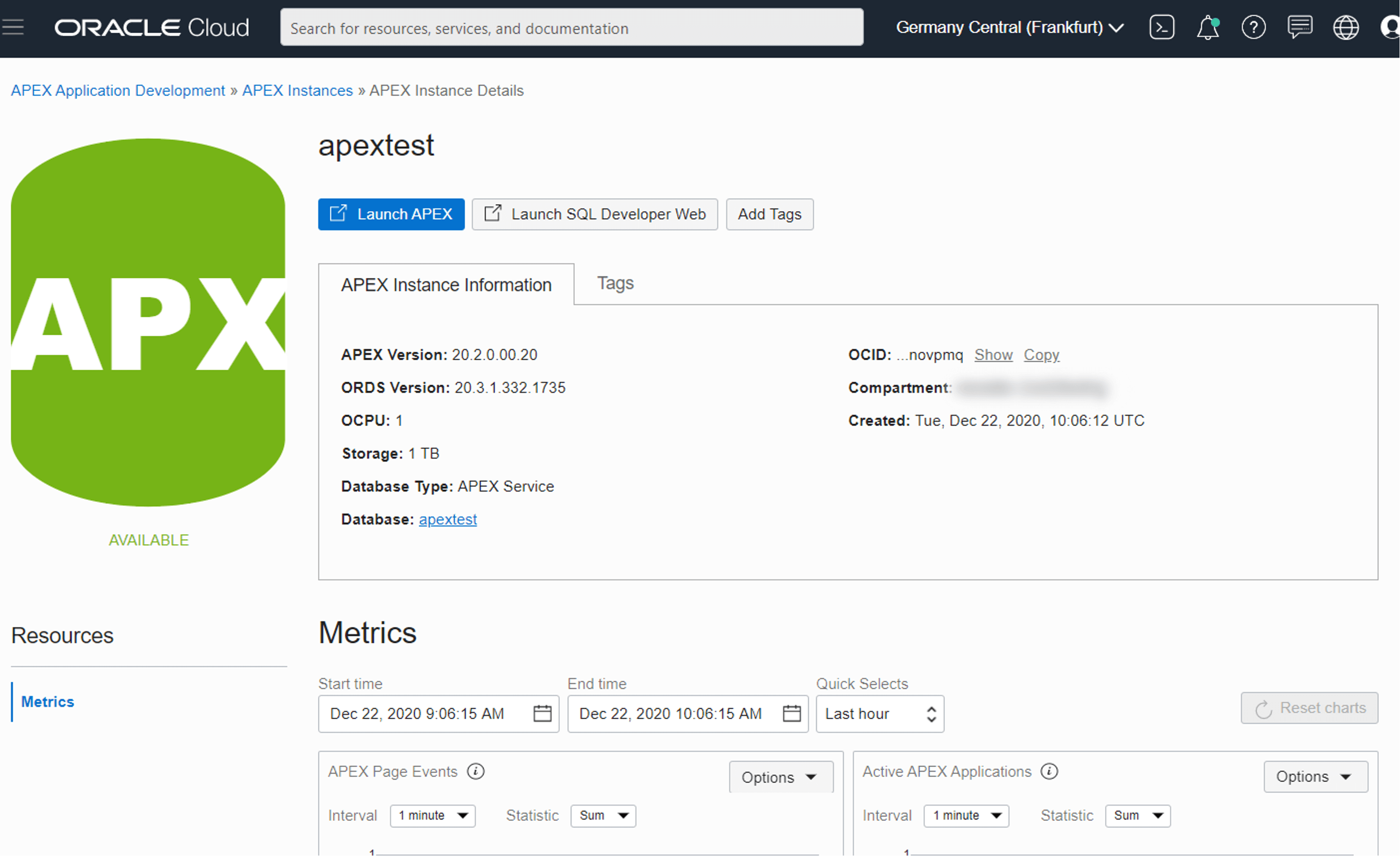Change Interval for Active APEX Applications chart
1400x856 pixels.
967,816
